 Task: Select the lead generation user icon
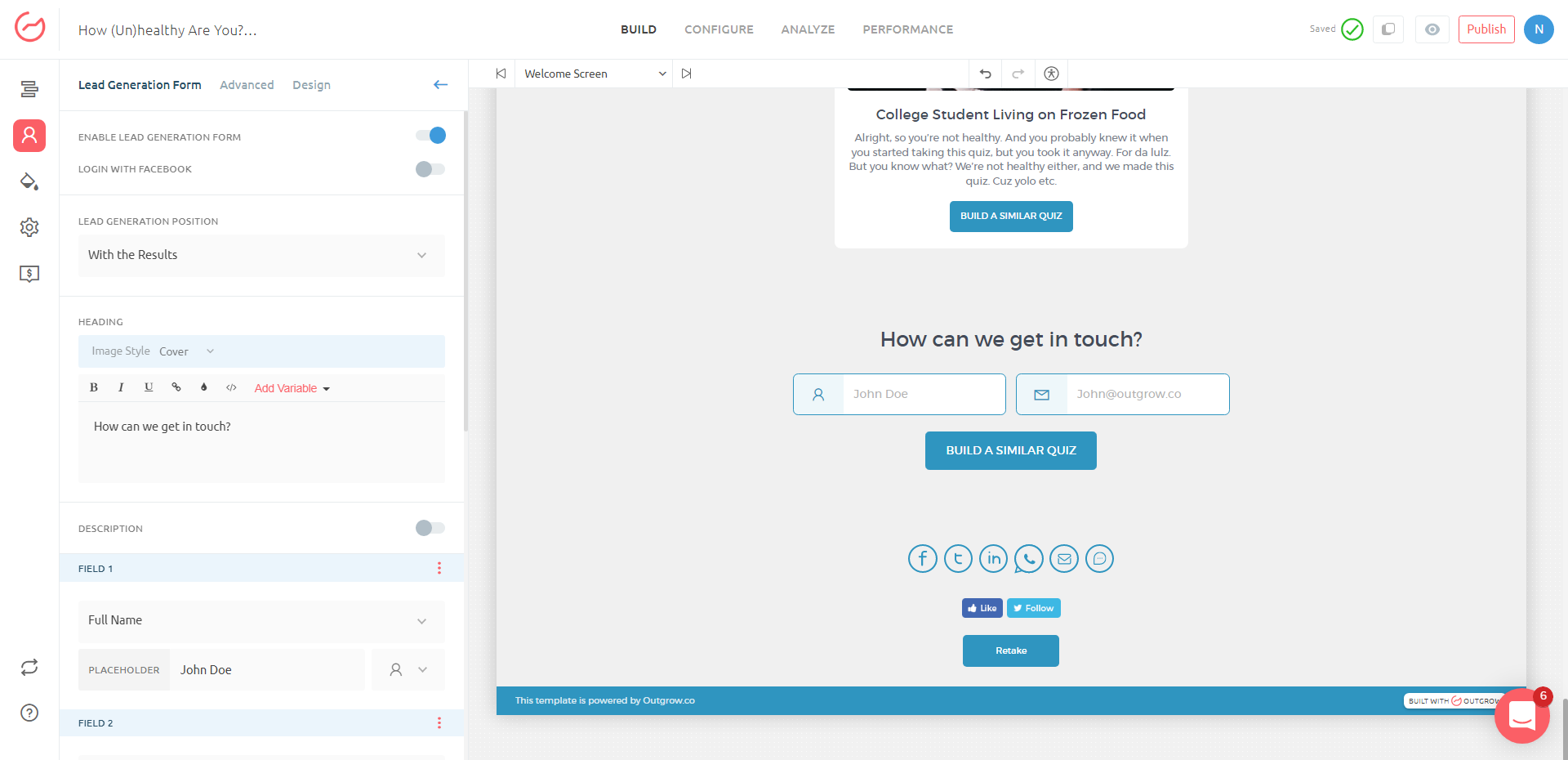tap(29, 135)
